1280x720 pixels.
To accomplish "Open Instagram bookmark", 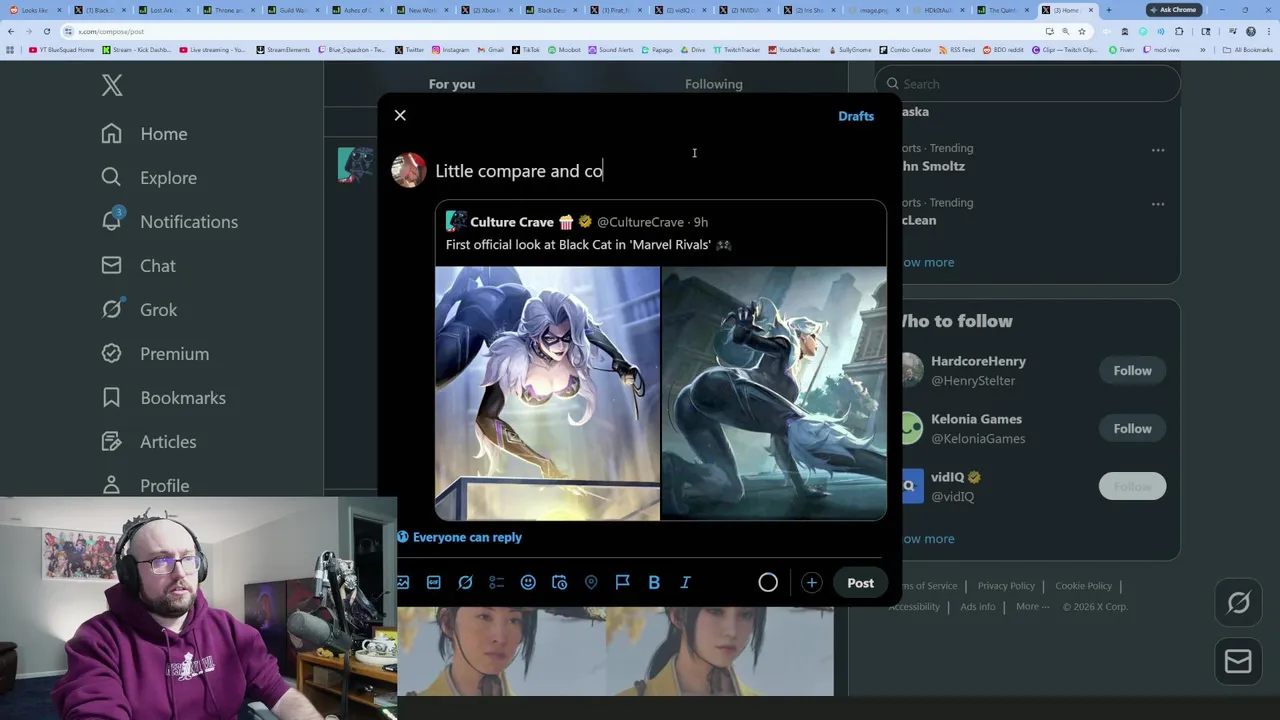I will [450, 50].
